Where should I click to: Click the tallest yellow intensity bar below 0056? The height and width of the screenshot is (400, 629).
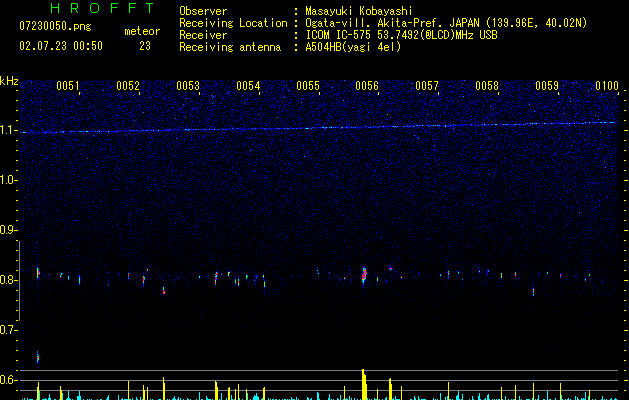[364, 384]
